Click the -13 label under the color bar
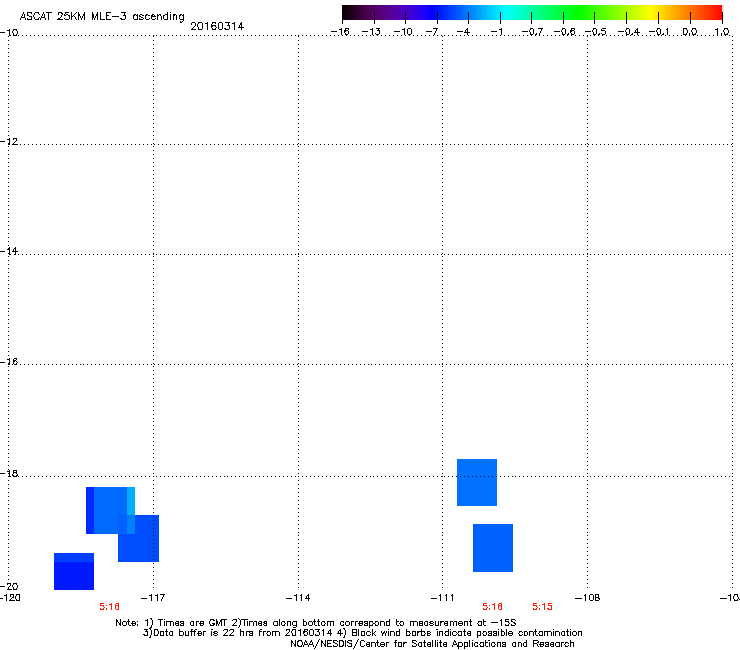Screen dimensions: 740x650 coord(371,32)
